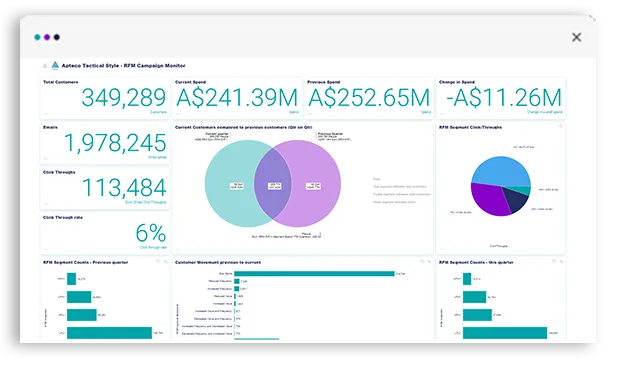The image size is (640, 380).
Task: Click the value label inside the purple Venn circle
Action: click(x=313, y=186)
